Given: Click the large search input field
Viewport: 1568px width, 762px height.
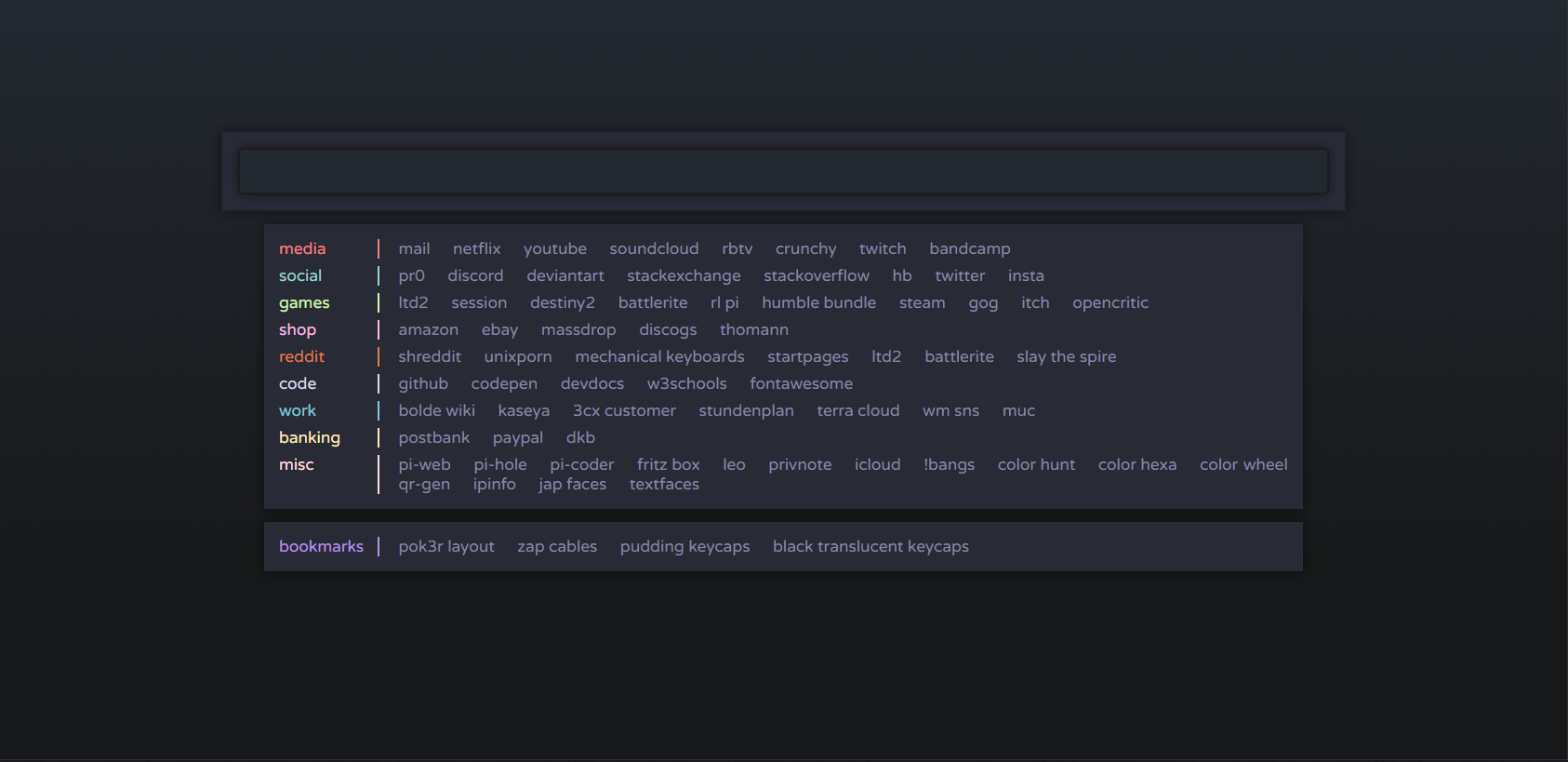Looking at the screenshot, I should (x=783, y=171).
